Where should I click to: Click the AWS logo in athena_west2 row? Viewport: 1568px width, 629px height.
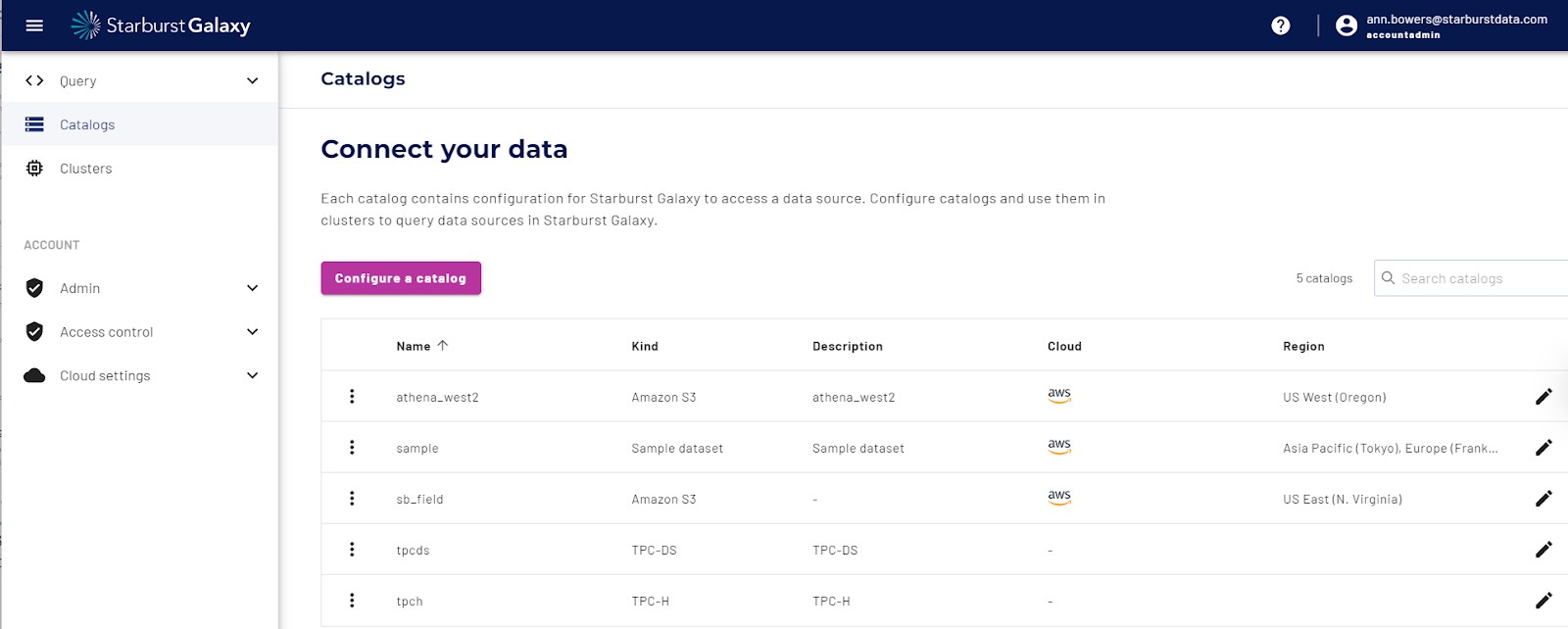[x=1059, y=395]
